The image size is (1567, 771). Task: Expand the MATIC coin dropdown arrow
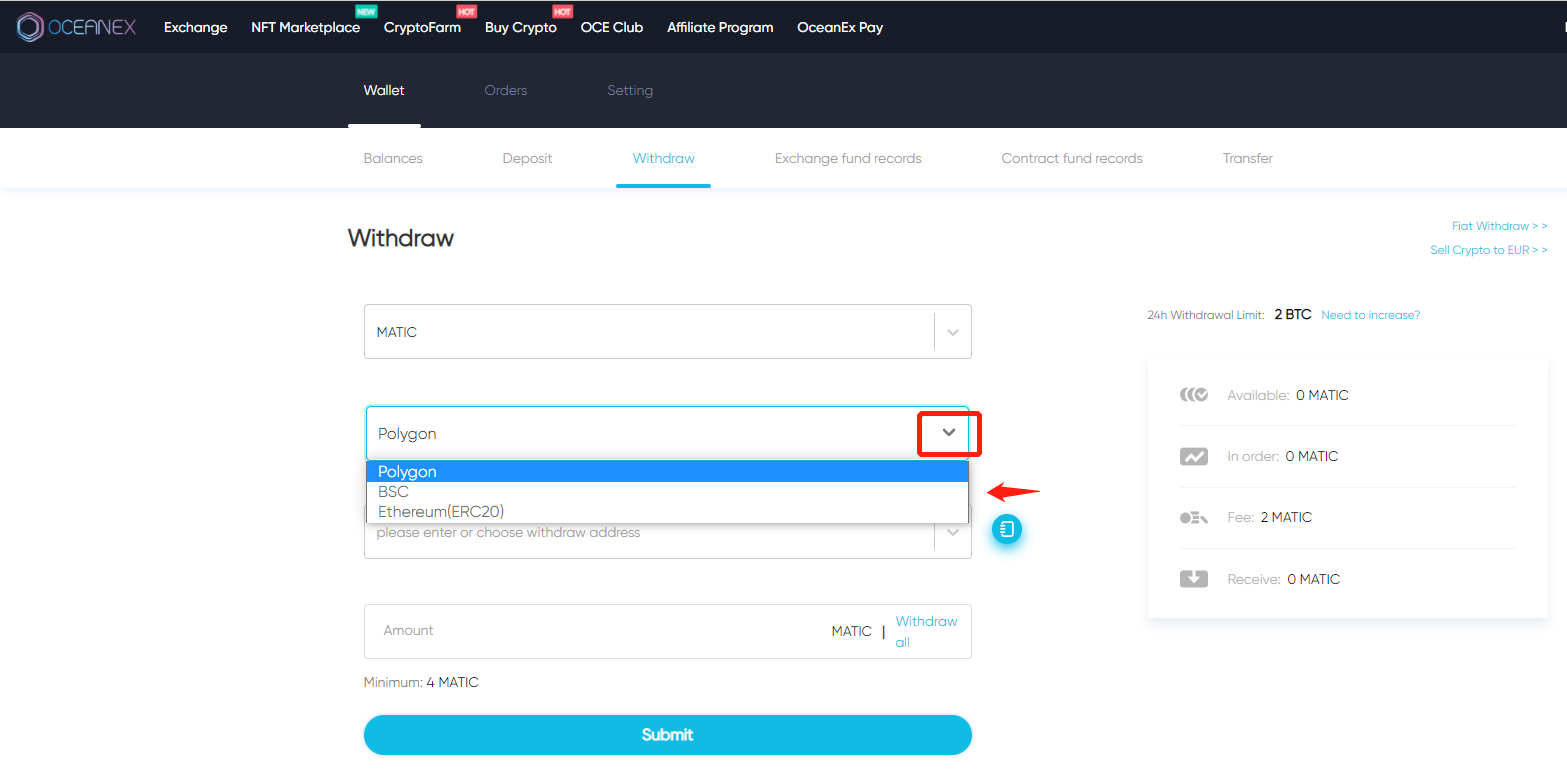click(x=953, y=332)
